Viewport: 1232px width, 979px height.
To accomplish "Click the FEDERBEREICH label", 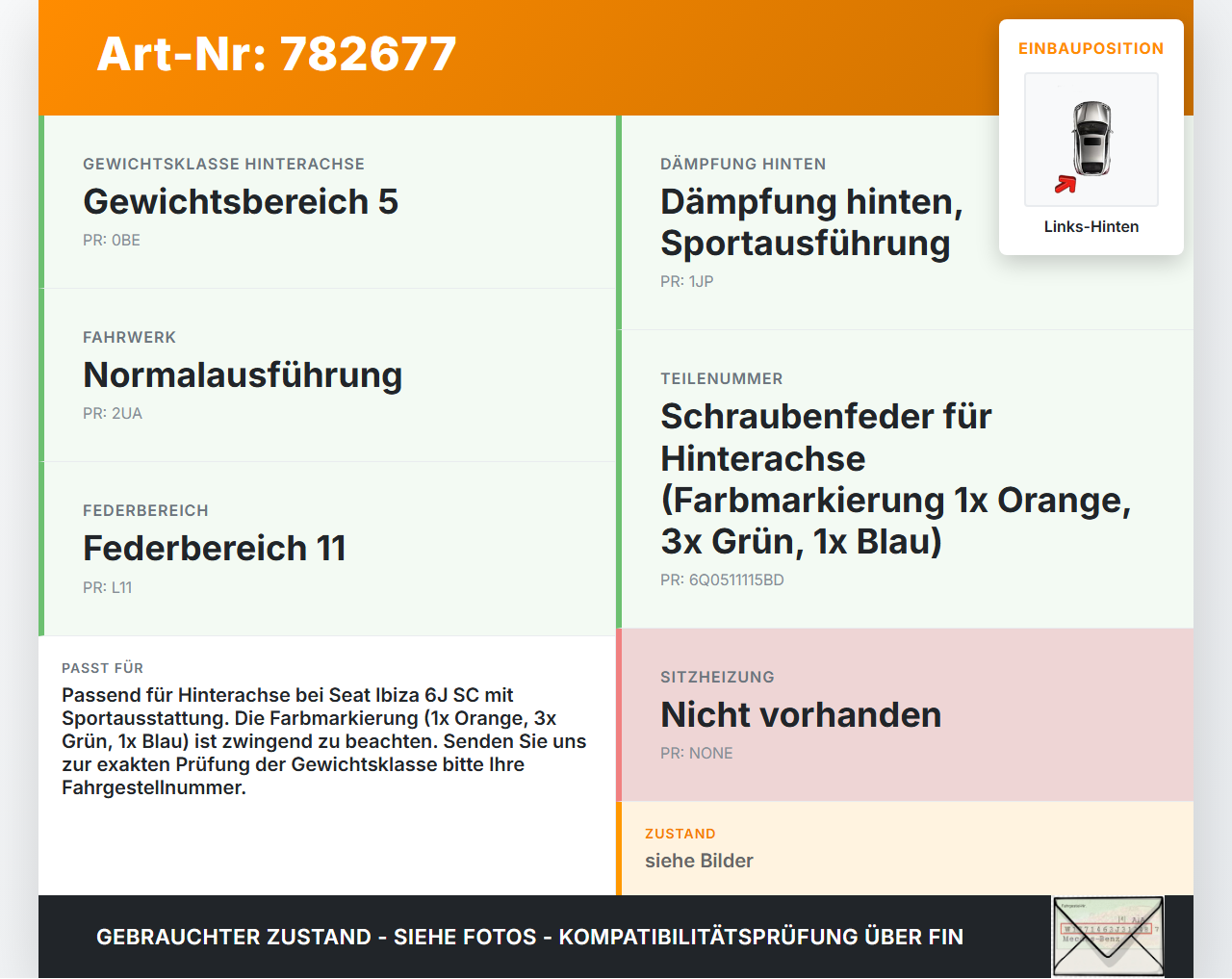I will (145, 510).
